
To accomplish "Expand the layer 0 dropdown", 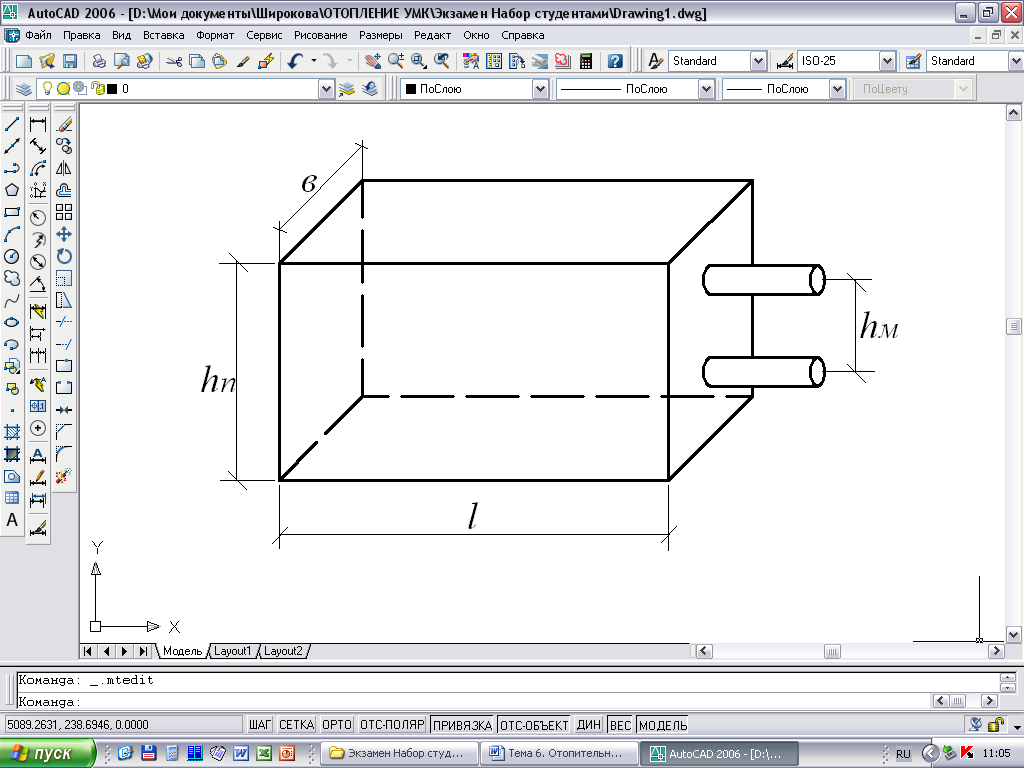I will tap(327, 89).
